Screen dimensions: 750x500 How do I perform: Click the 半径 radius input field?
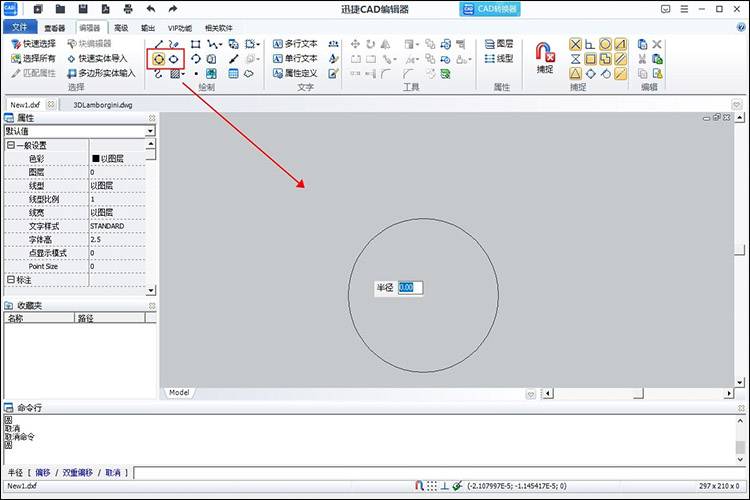click(410, 288)
